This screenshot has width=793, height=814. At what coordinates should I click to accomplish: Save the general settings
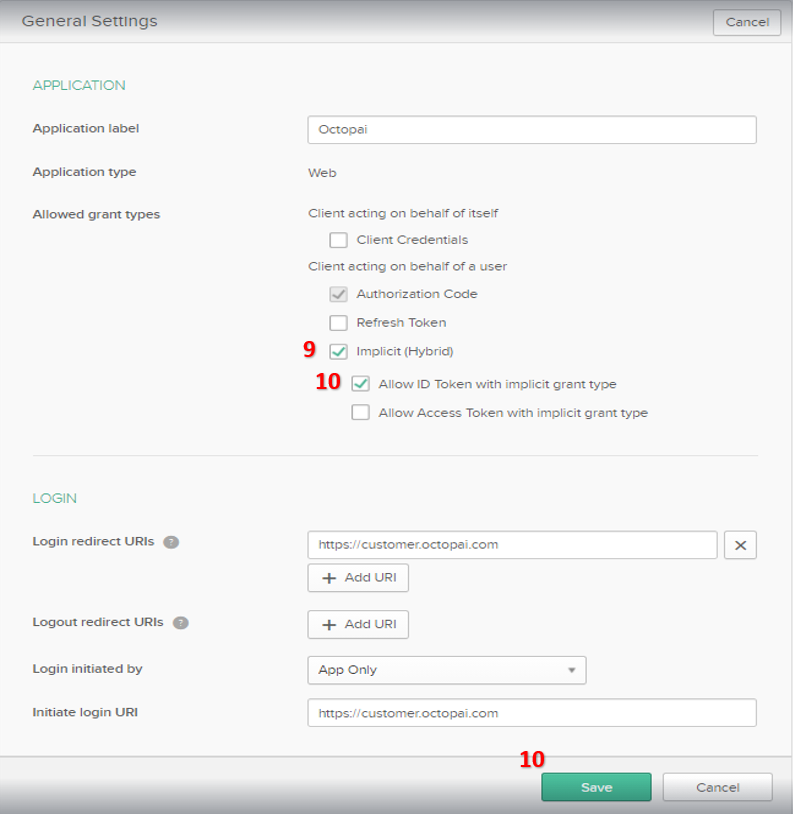click(x=596, y=787)
